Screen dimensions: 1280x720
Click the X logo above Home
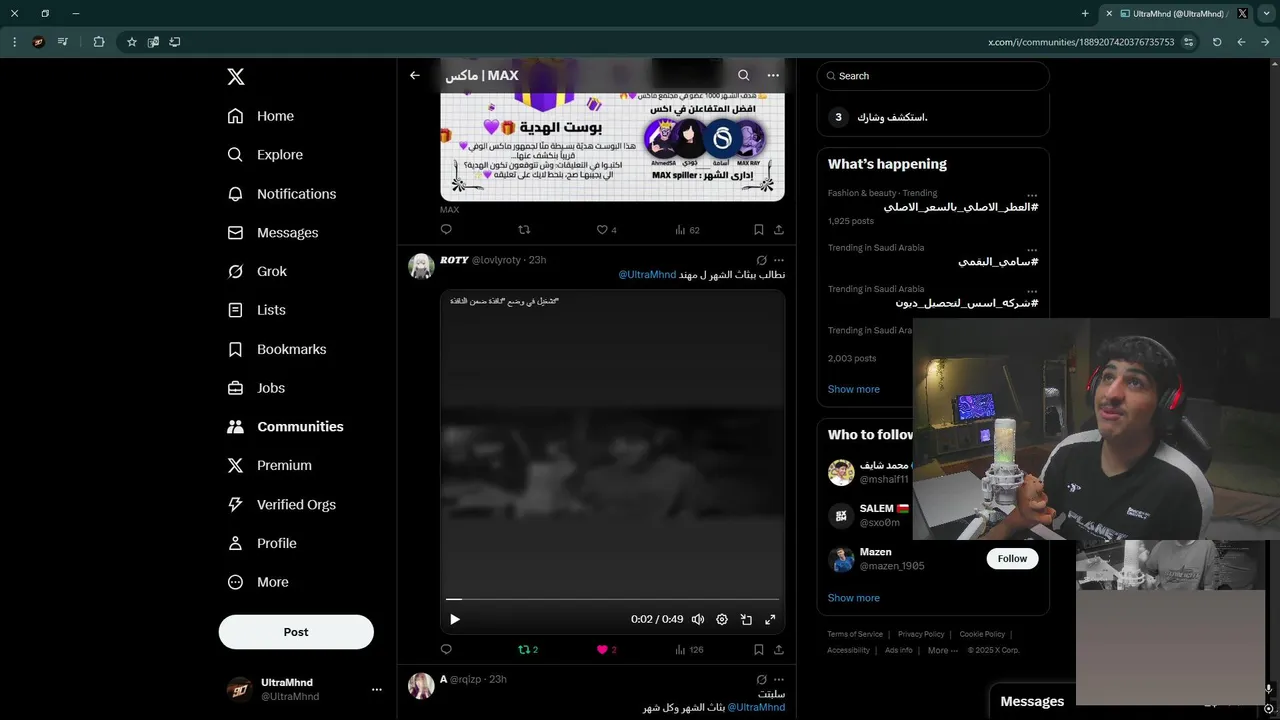235,77
